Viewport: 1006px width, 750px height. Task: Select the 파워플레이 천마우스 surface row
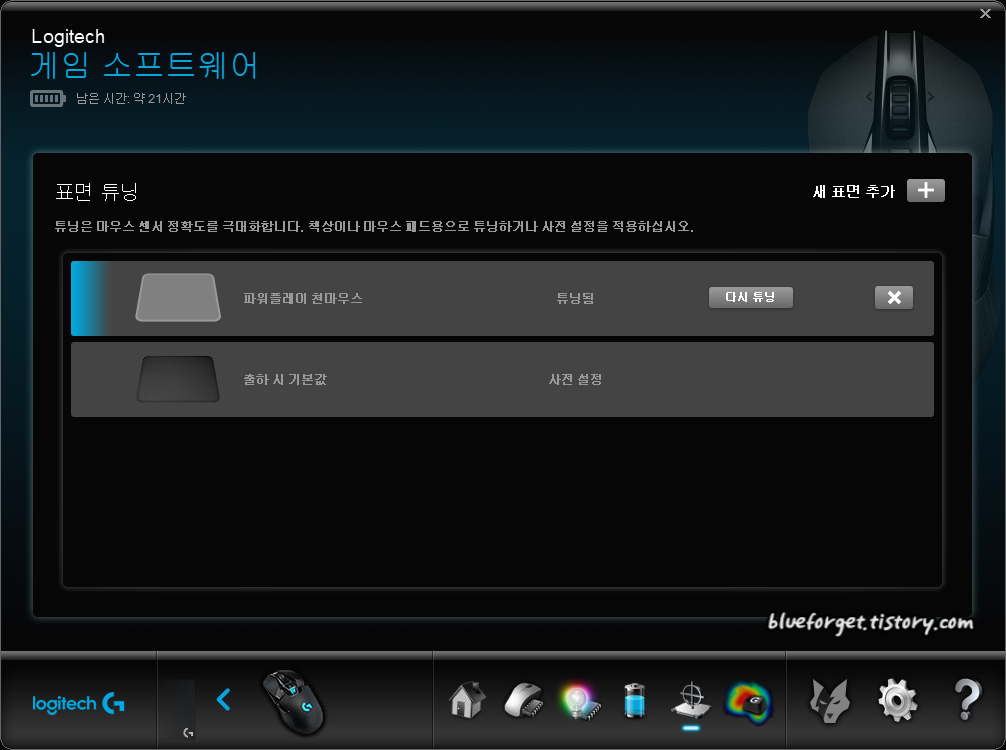502,298
